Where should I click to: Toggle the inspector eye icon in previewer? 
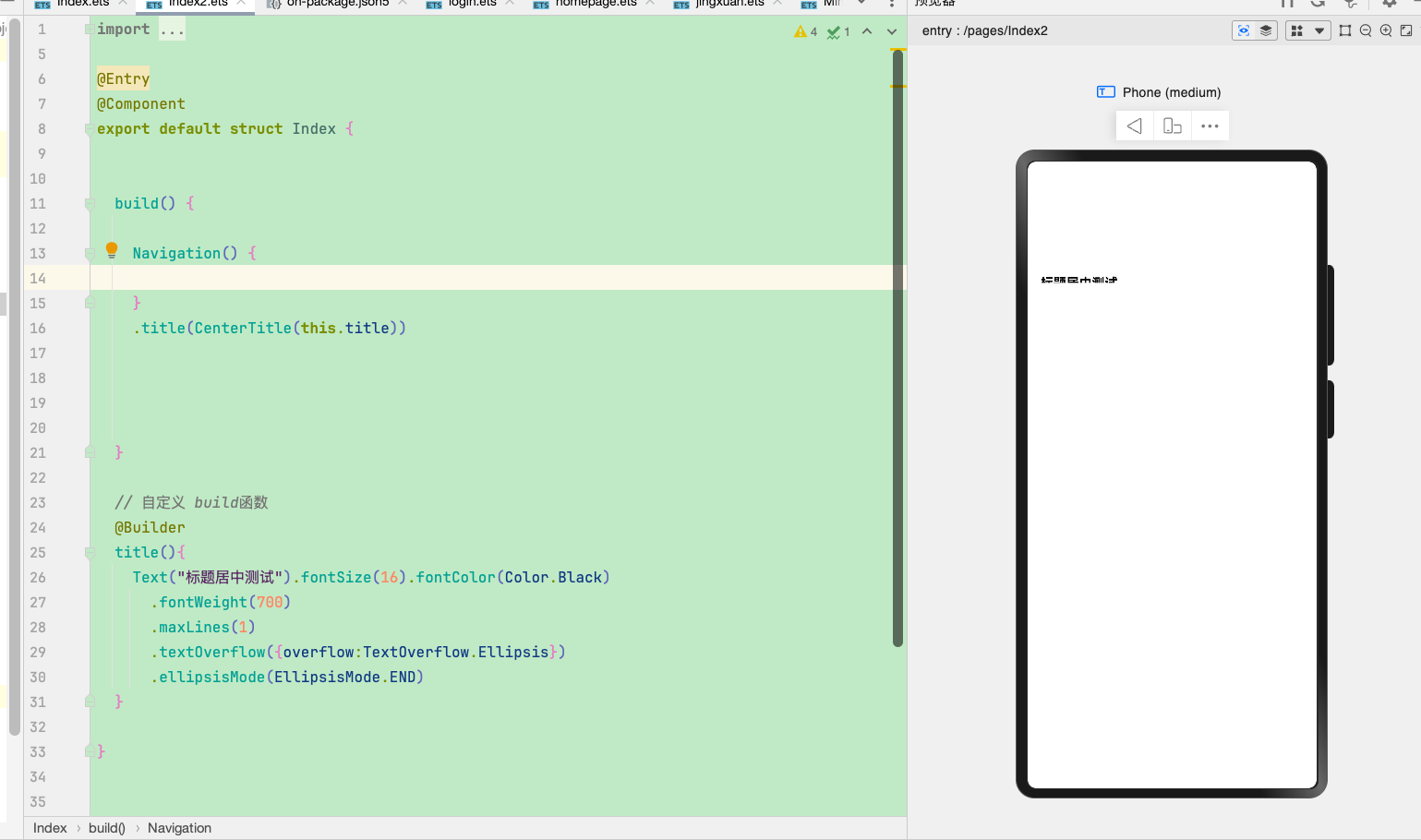[x=1244, y=30]
